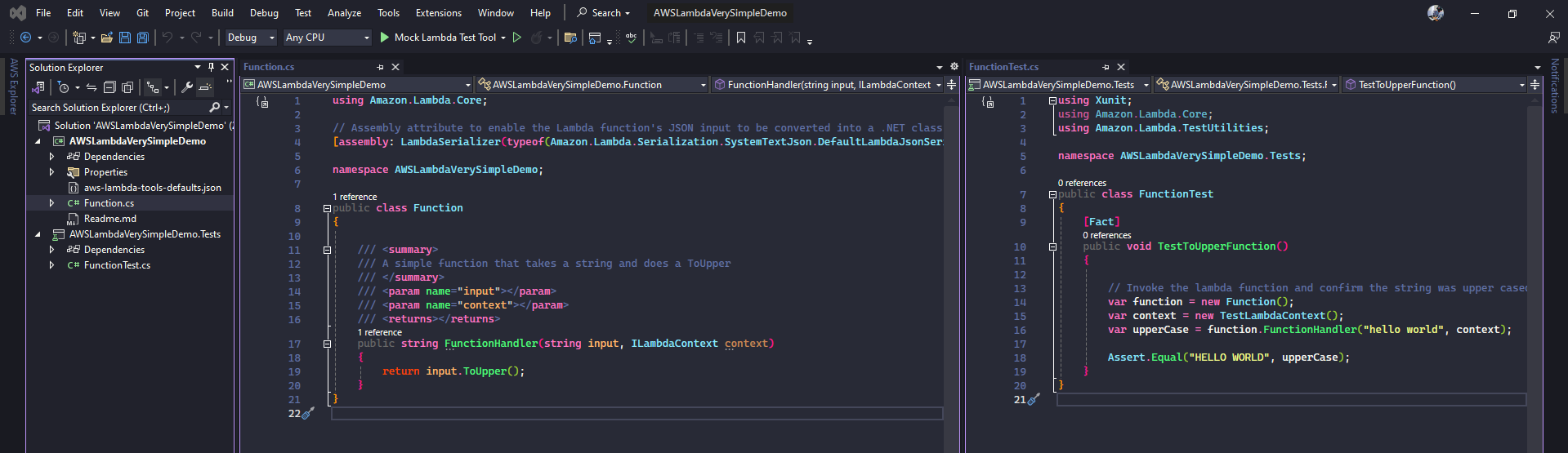
Task: Expand Dependencies under AWSLambdaVerySimpleDemo.Tests
Action: 51,250
